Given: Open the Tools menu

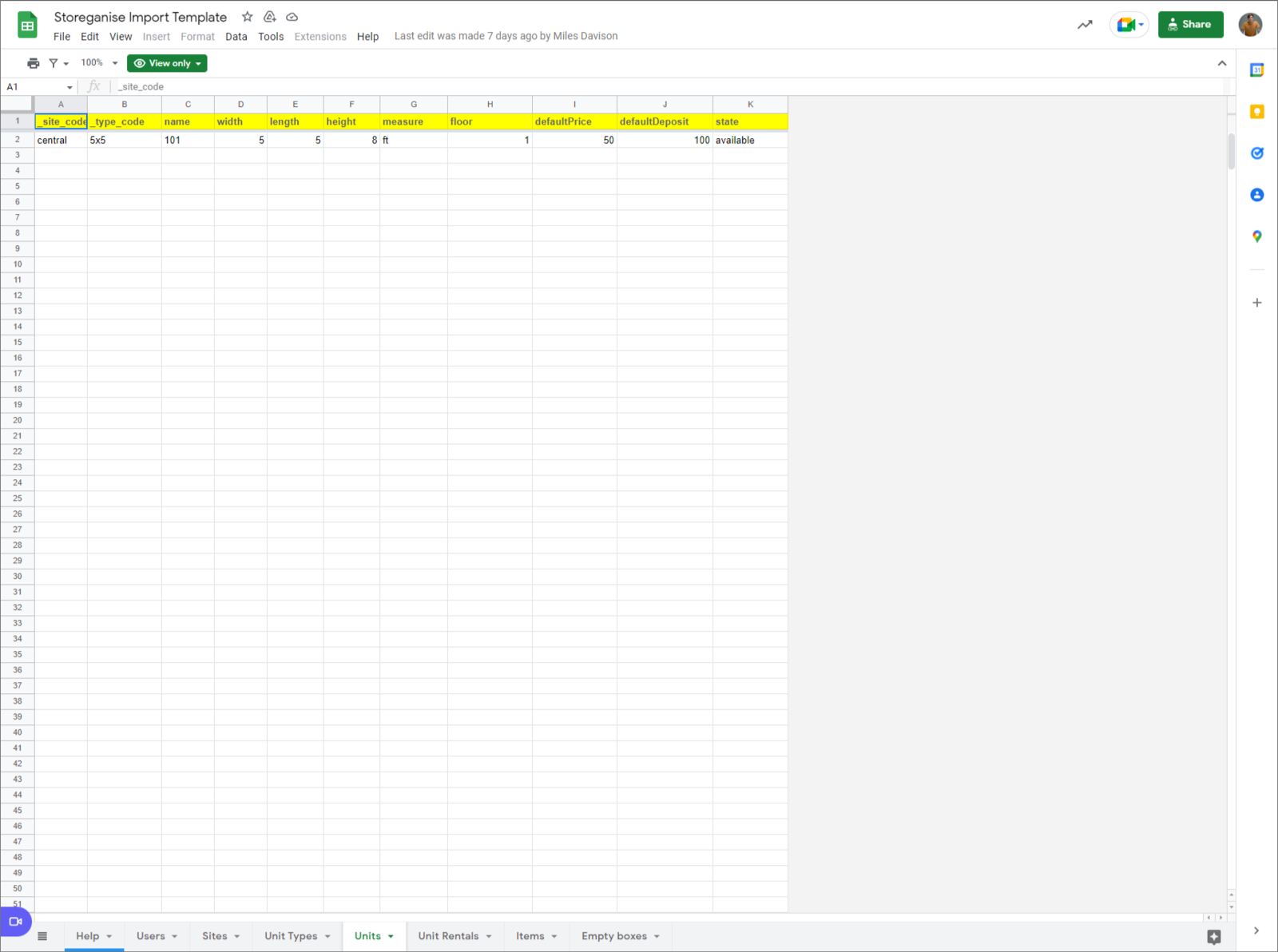Looking at the screenshot, I should 271,37.
